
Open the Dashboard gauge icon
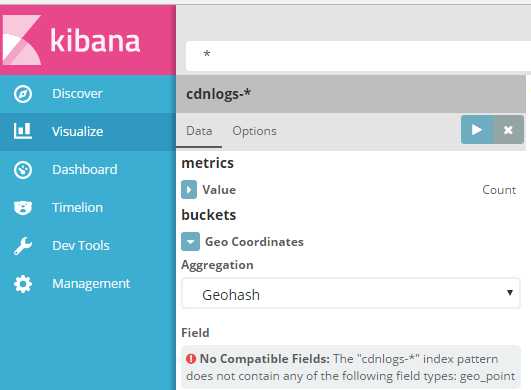click(x=23, y=170)
